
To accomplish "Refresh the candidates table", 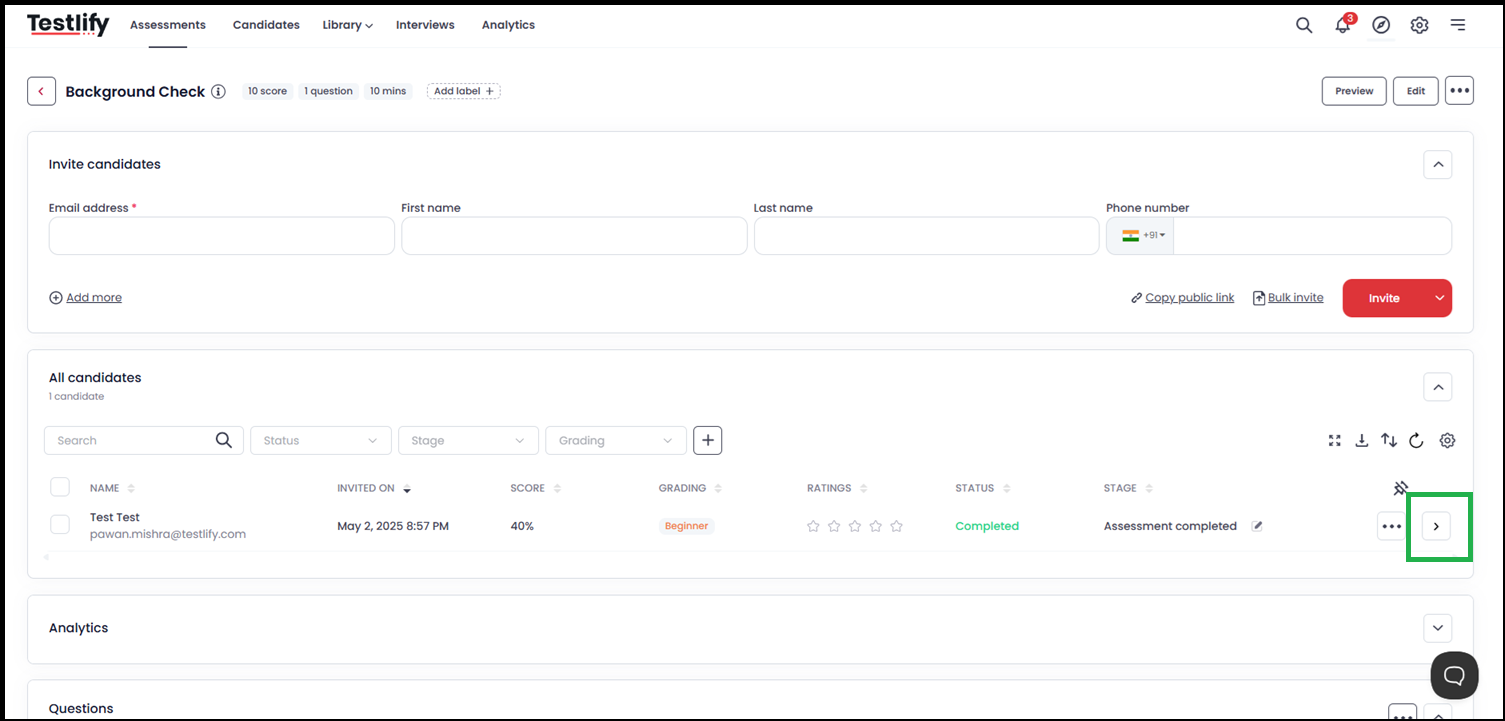I will (x=1416, y=440).
